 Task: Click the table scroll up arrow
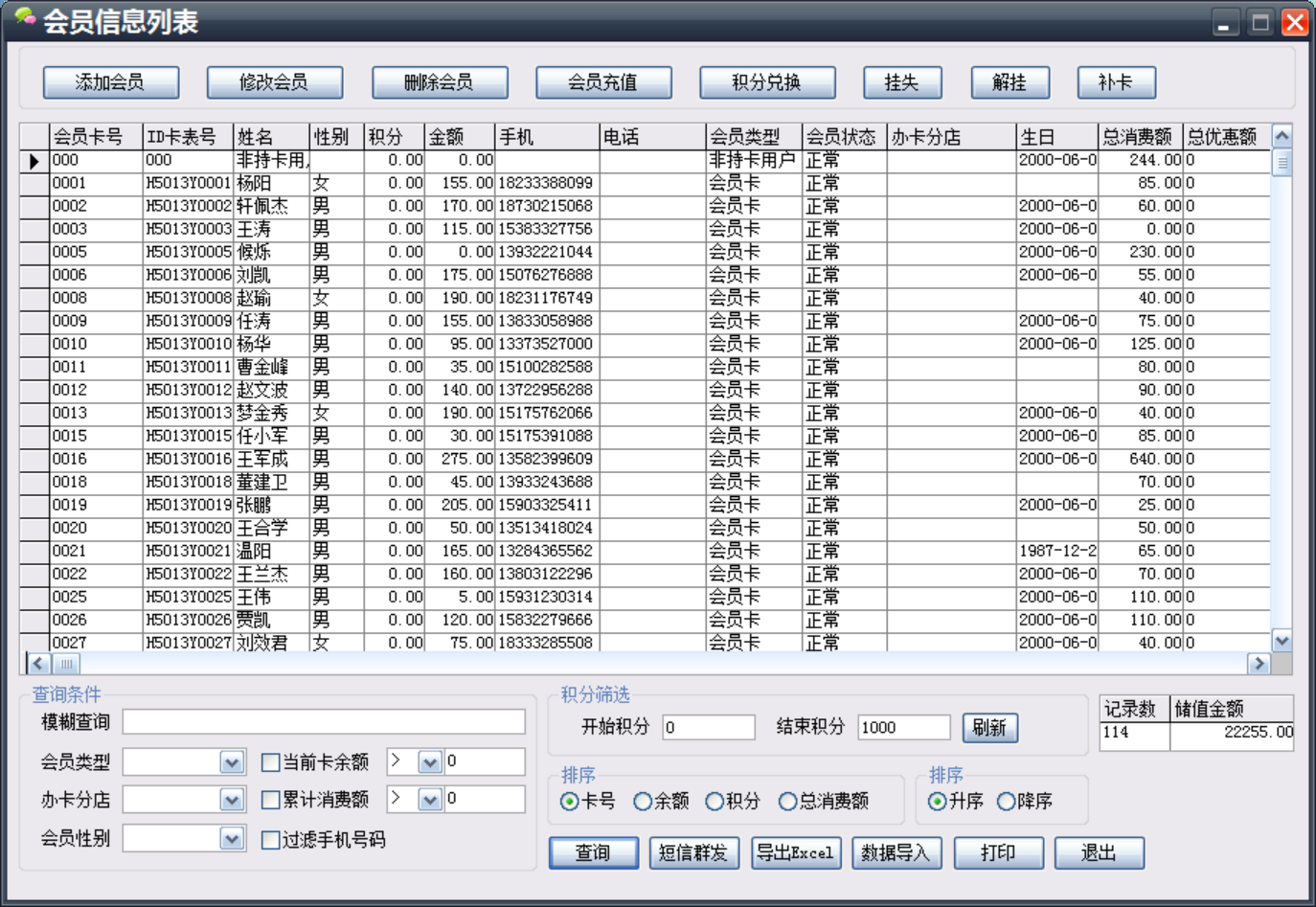point(1282,135)
